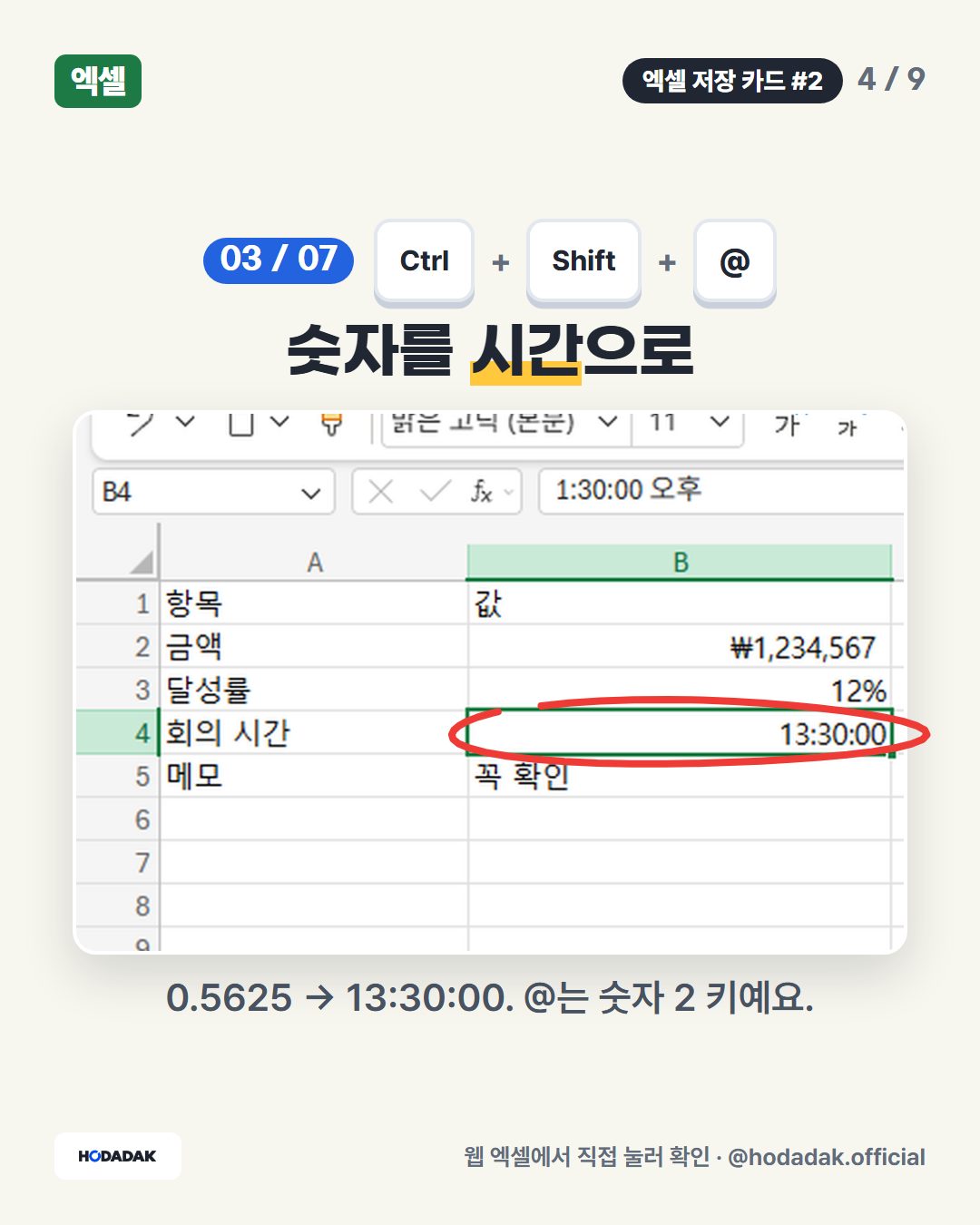Select column A header

(314, 563)
